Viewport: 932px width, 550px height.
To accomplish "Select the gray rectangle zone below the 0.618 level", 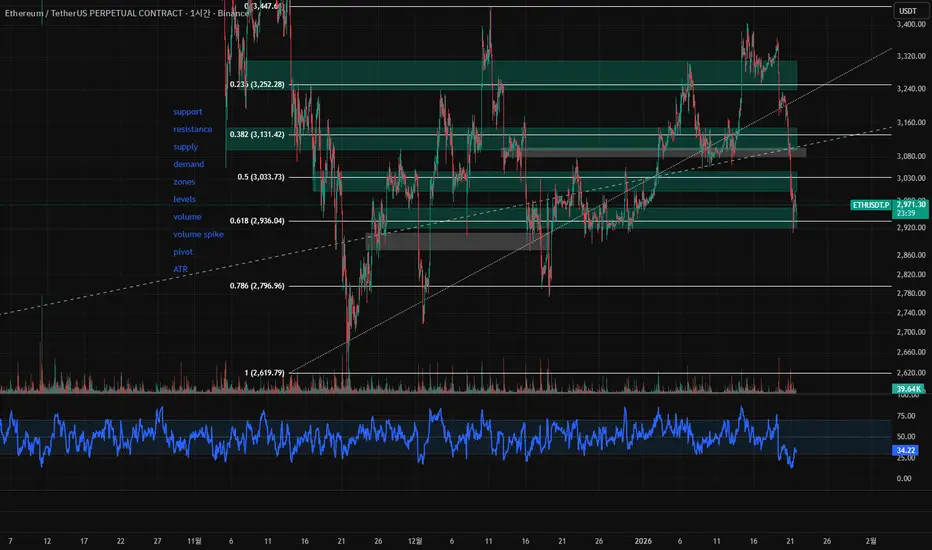I will point(456,241).
